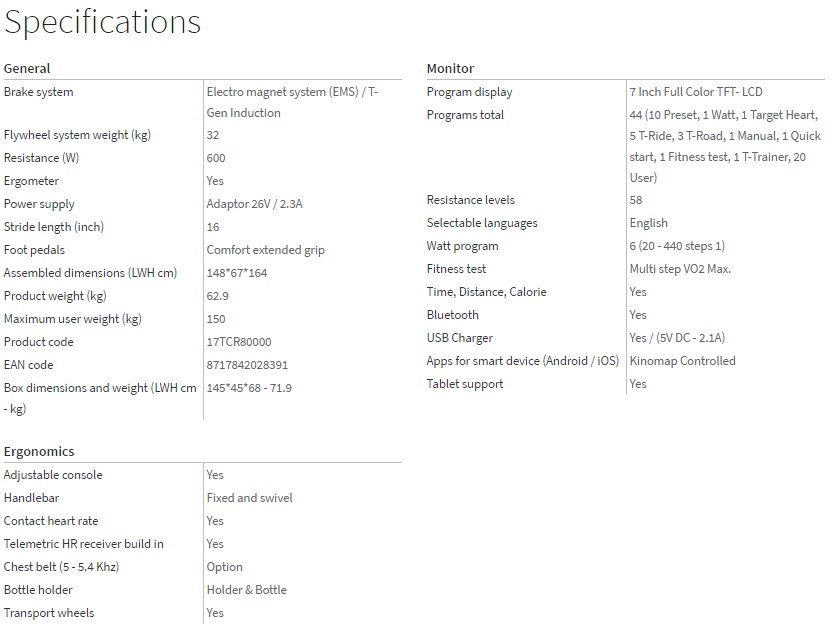The image size is (837, 628).
Task: Click the Monitor section heading
Action: [450, 69]
